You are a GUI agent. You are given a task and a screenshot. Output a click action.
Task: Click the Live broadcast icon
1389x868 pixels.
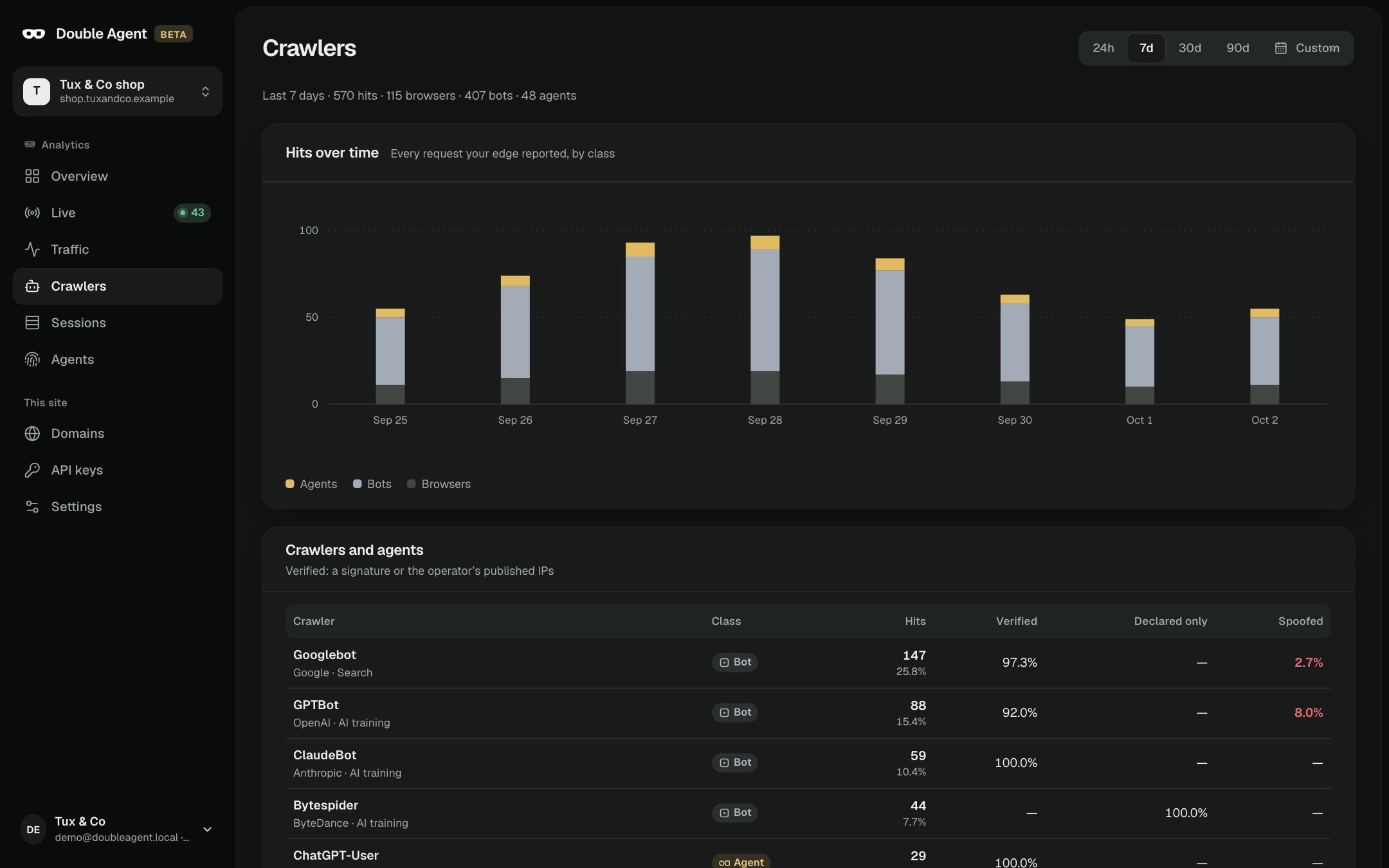pos(32,213)
